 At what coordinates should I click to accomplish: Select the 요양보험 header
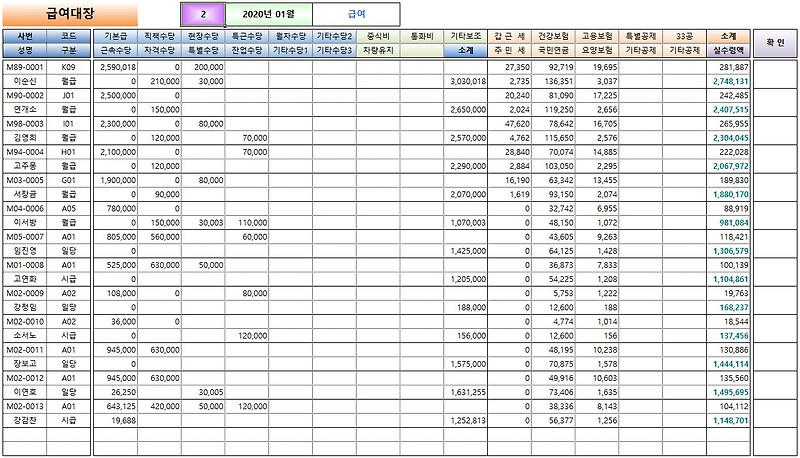pyautogui.click(x=597, y=50)
